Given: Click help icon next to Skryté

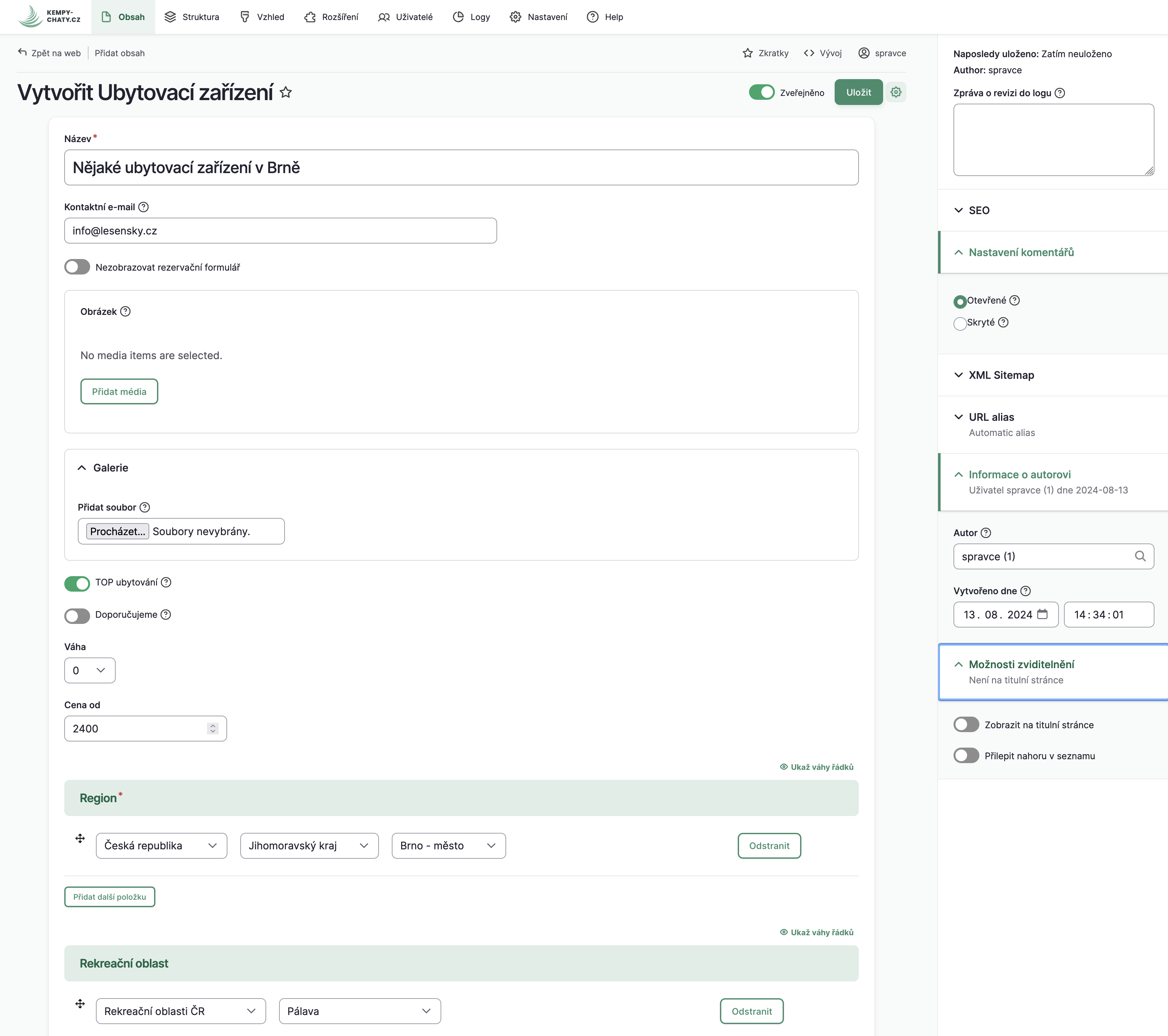Looking at the screenshot, I should point(1003,322).
